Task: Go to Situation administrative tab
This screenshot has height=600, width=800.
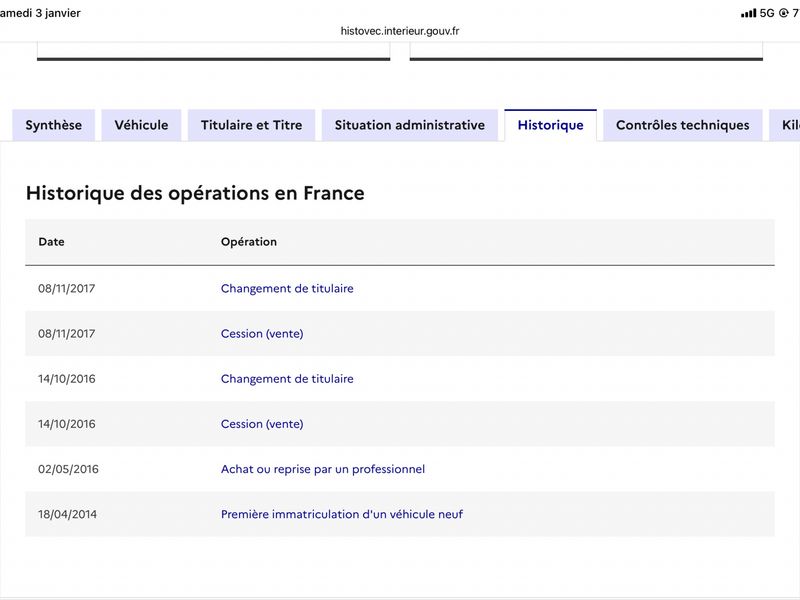Action: tap(410, 125)
